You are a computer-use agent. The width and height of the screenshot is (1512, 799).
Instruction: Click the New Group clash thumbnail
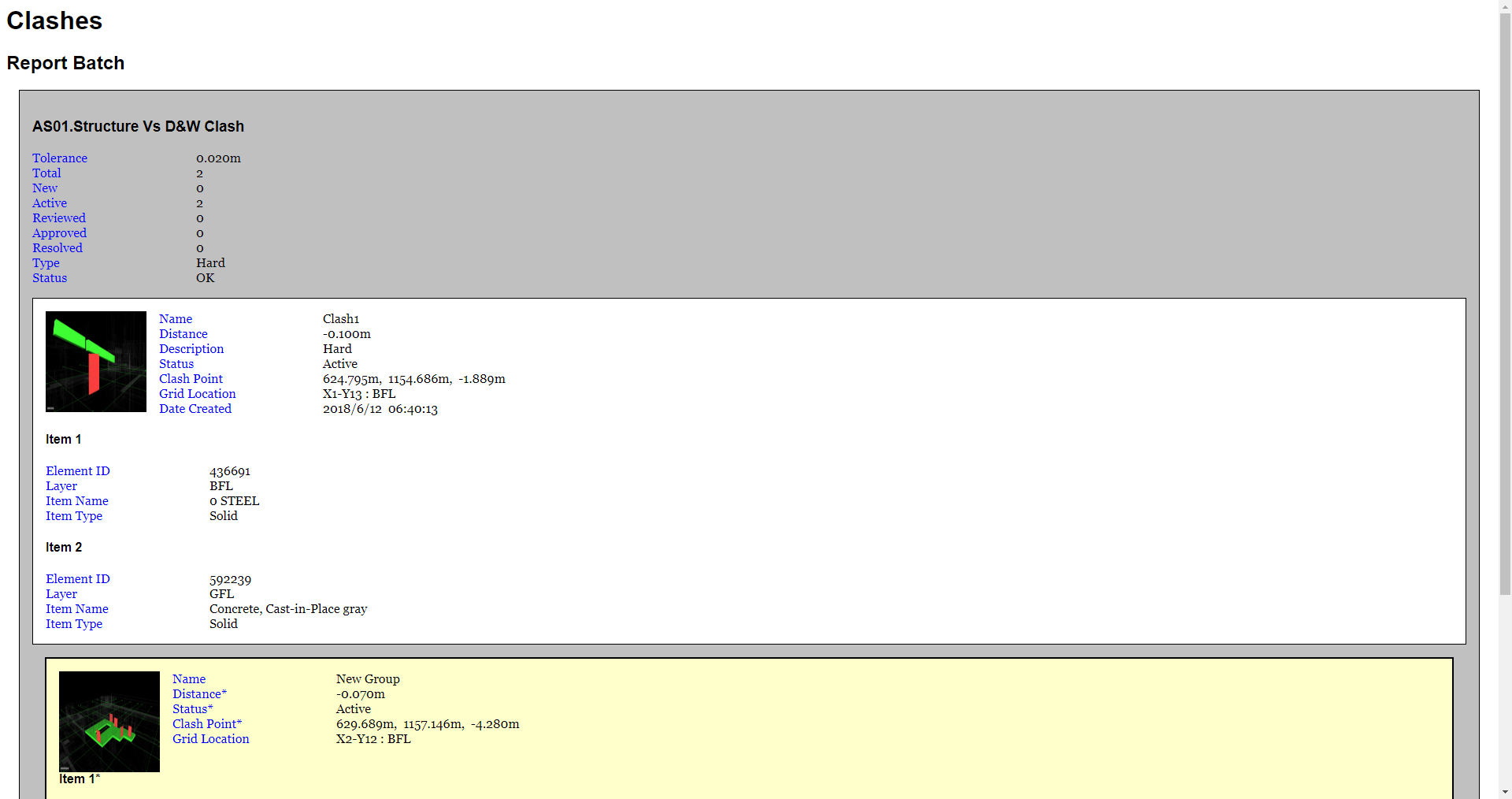click(109, 721)
